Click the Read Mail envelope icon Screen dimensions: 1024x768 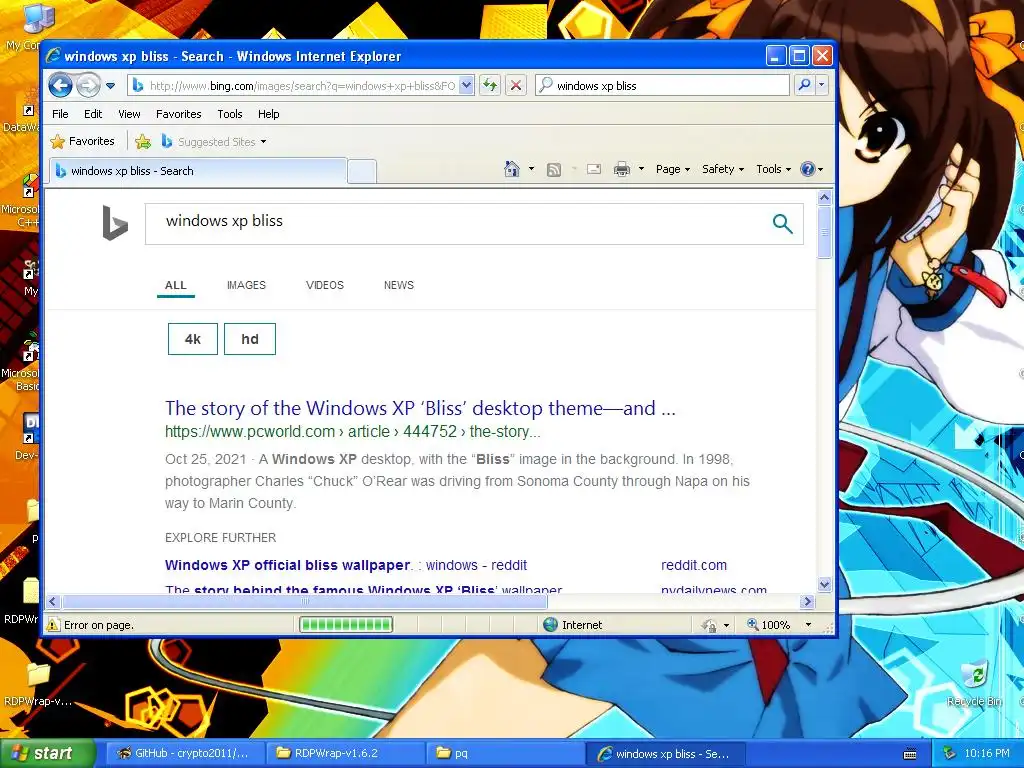tap(594, 169)
